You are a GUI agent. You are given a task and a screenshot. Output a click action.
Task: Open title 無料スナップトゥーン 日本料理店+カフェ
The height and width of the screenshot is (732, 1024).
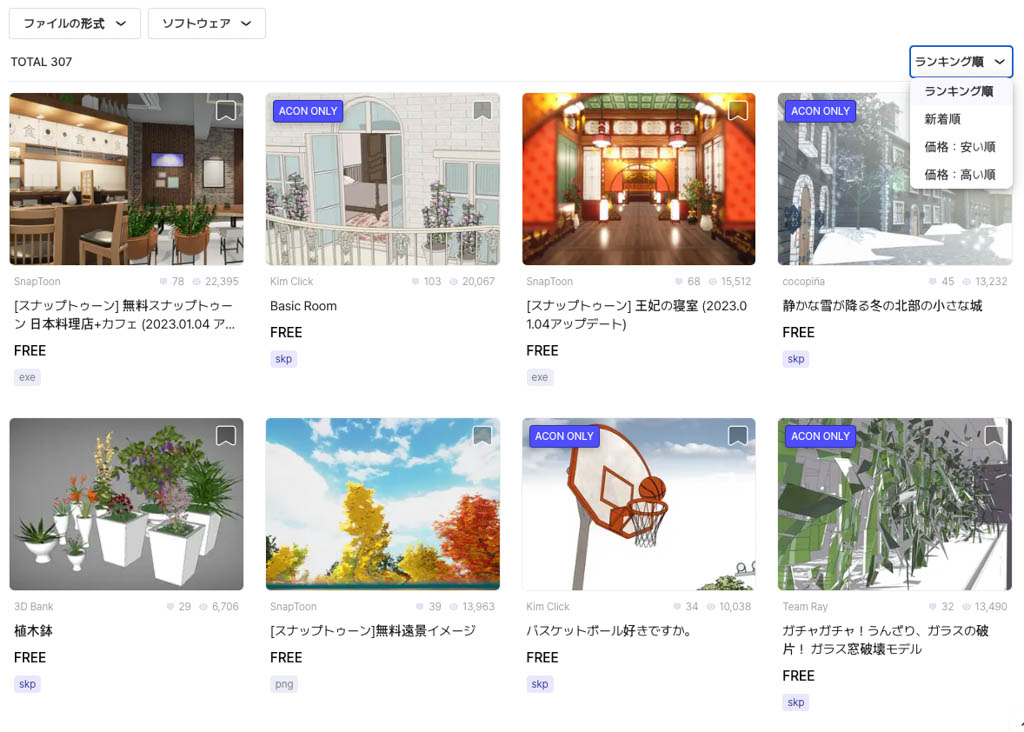tap(125, 315)
